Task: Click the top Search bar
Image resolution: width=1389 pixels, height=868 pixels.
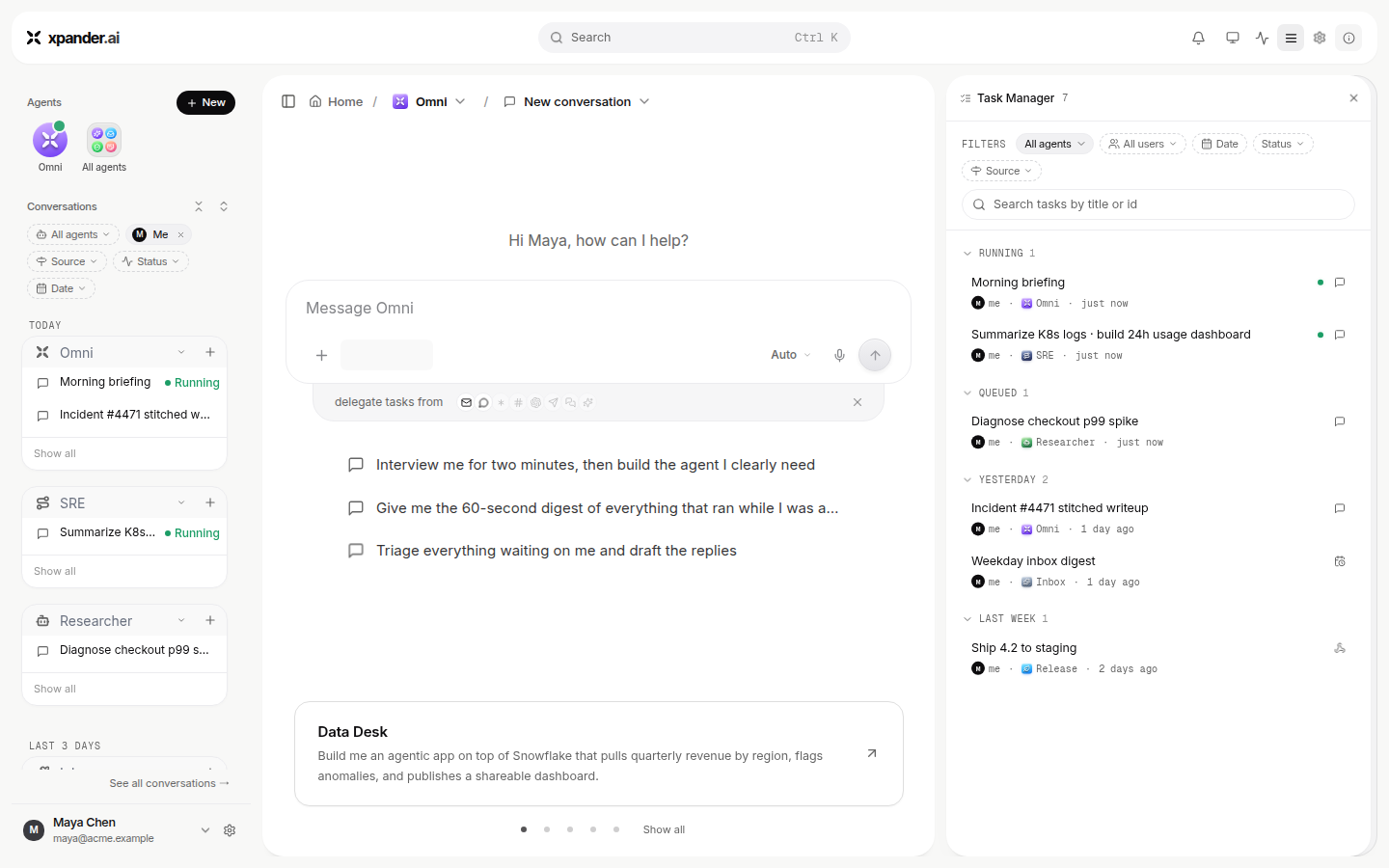Action: point(694,38)
